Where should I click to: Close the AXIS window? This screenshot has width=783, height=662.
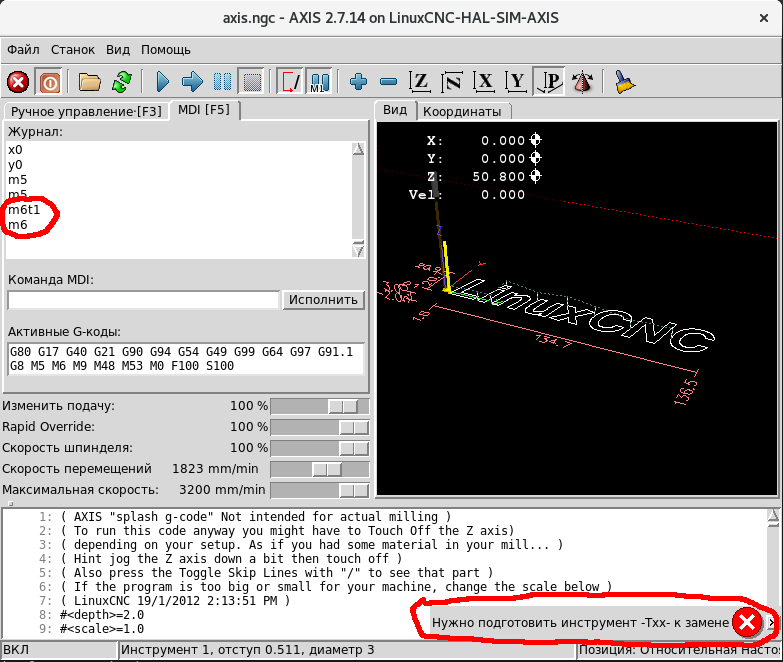point(764,18)
